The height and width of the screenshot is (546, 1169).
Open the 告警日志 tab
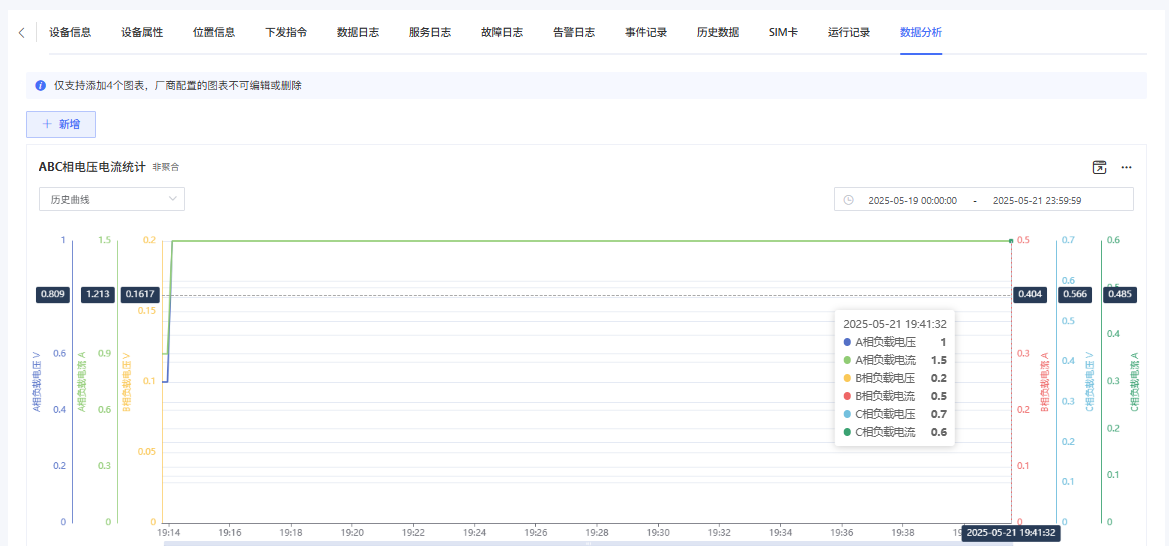tap(574, 32)
